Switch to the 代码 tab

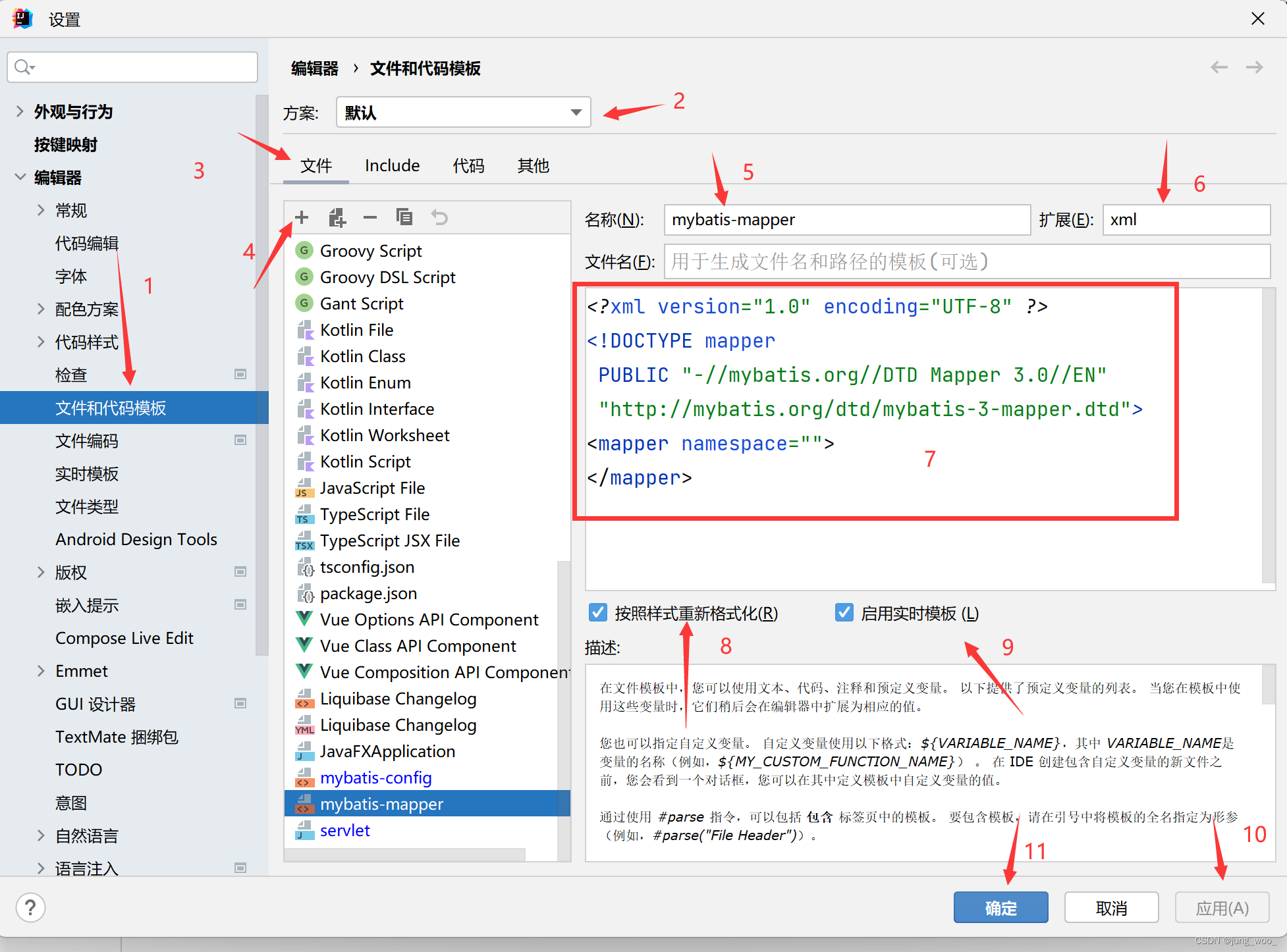click(468, 165)
